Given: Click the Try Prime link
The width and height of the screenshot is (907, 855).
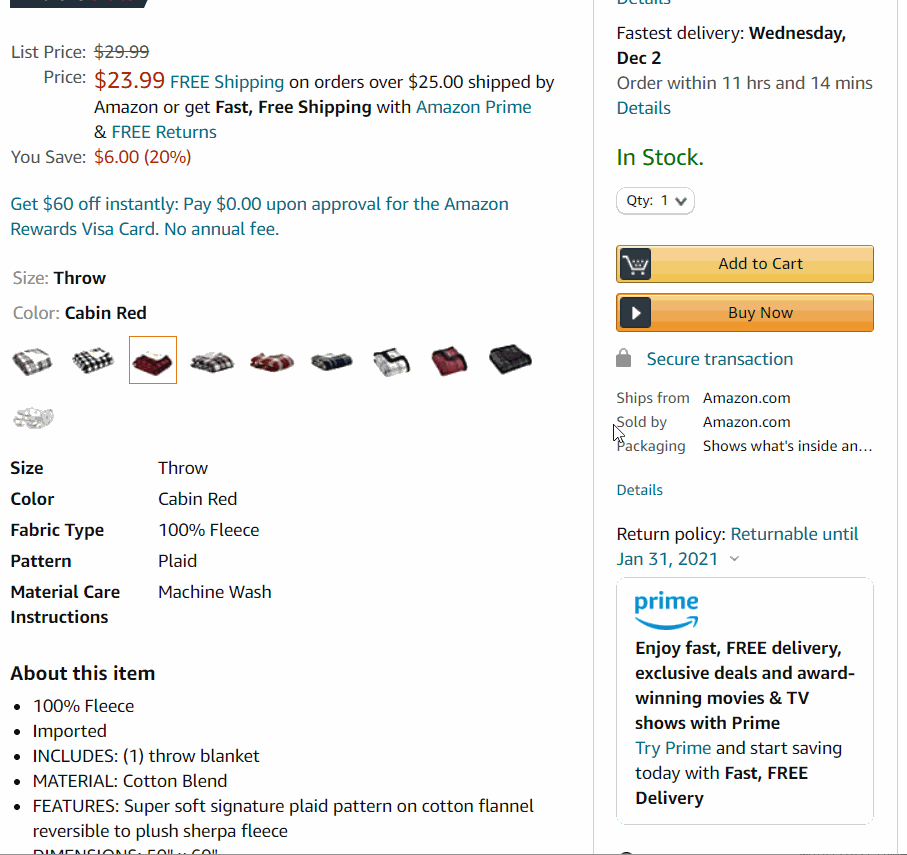Looking at the screenshot, I should click(x=672, y=747).
